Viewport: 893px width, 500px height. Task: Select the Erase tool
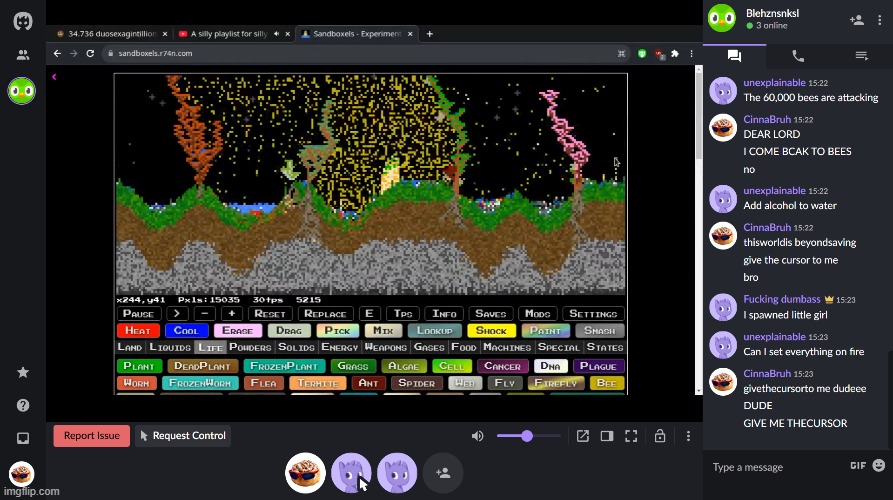click(237, 331)
